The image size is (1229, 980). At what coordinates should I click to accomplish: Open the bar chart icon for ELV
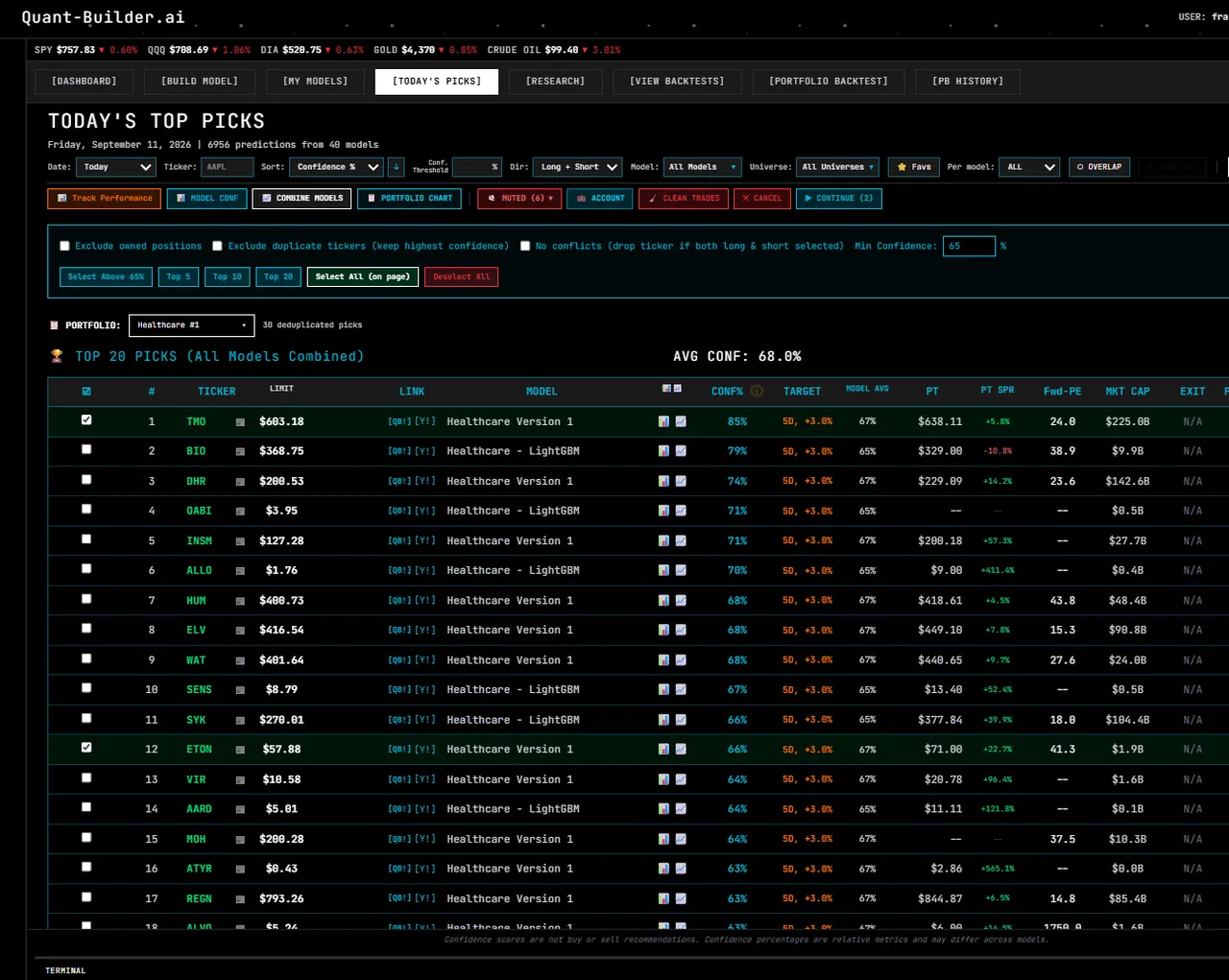[663, 631]
